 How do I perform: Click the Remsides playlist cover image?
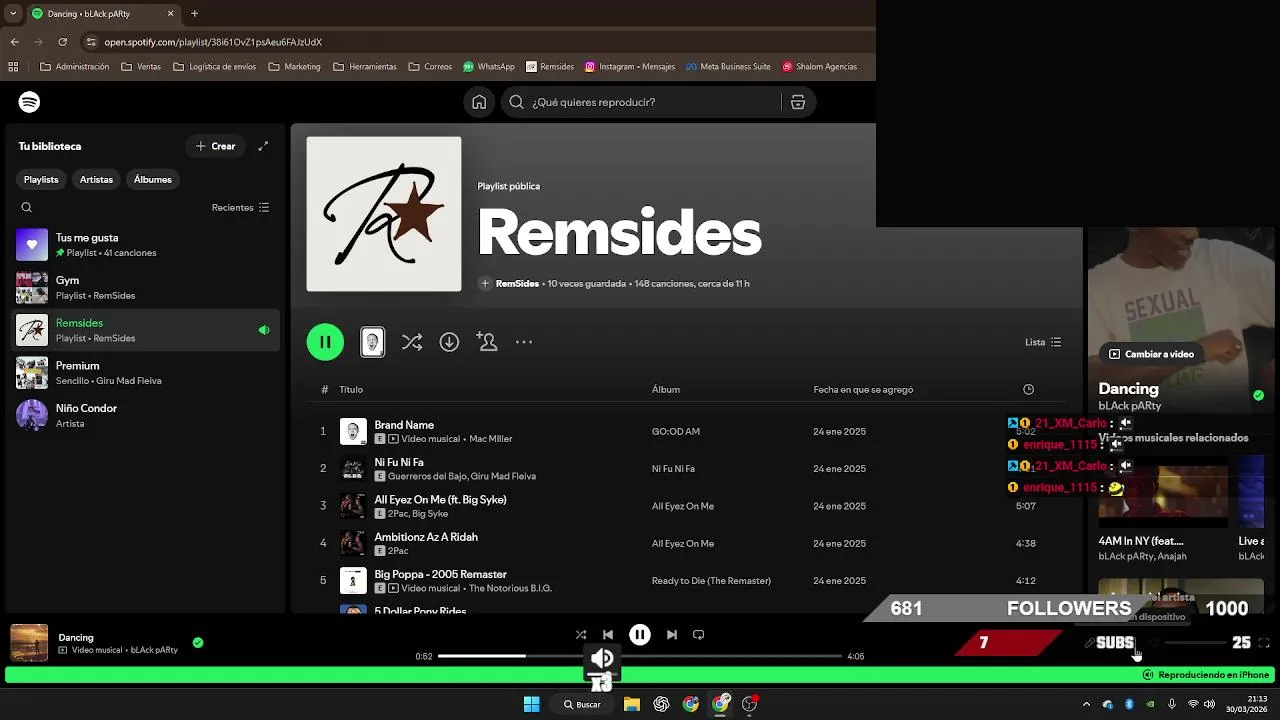coord(384,214)
